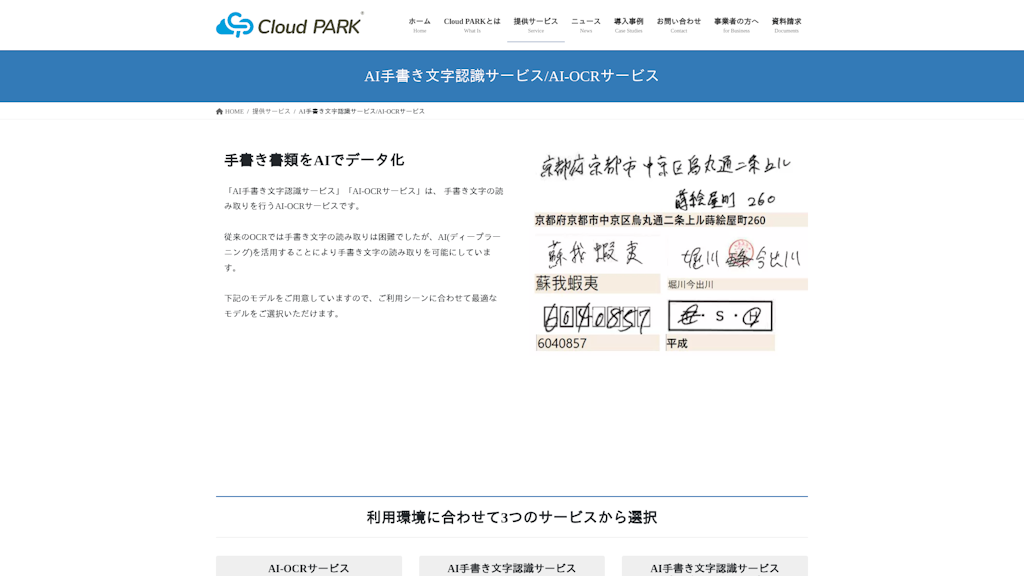The width and height of the screenshot is (1024, 576).
Task: Click the Cloud PARK logo
Action: pyautogui.click(x=289, y=25)
